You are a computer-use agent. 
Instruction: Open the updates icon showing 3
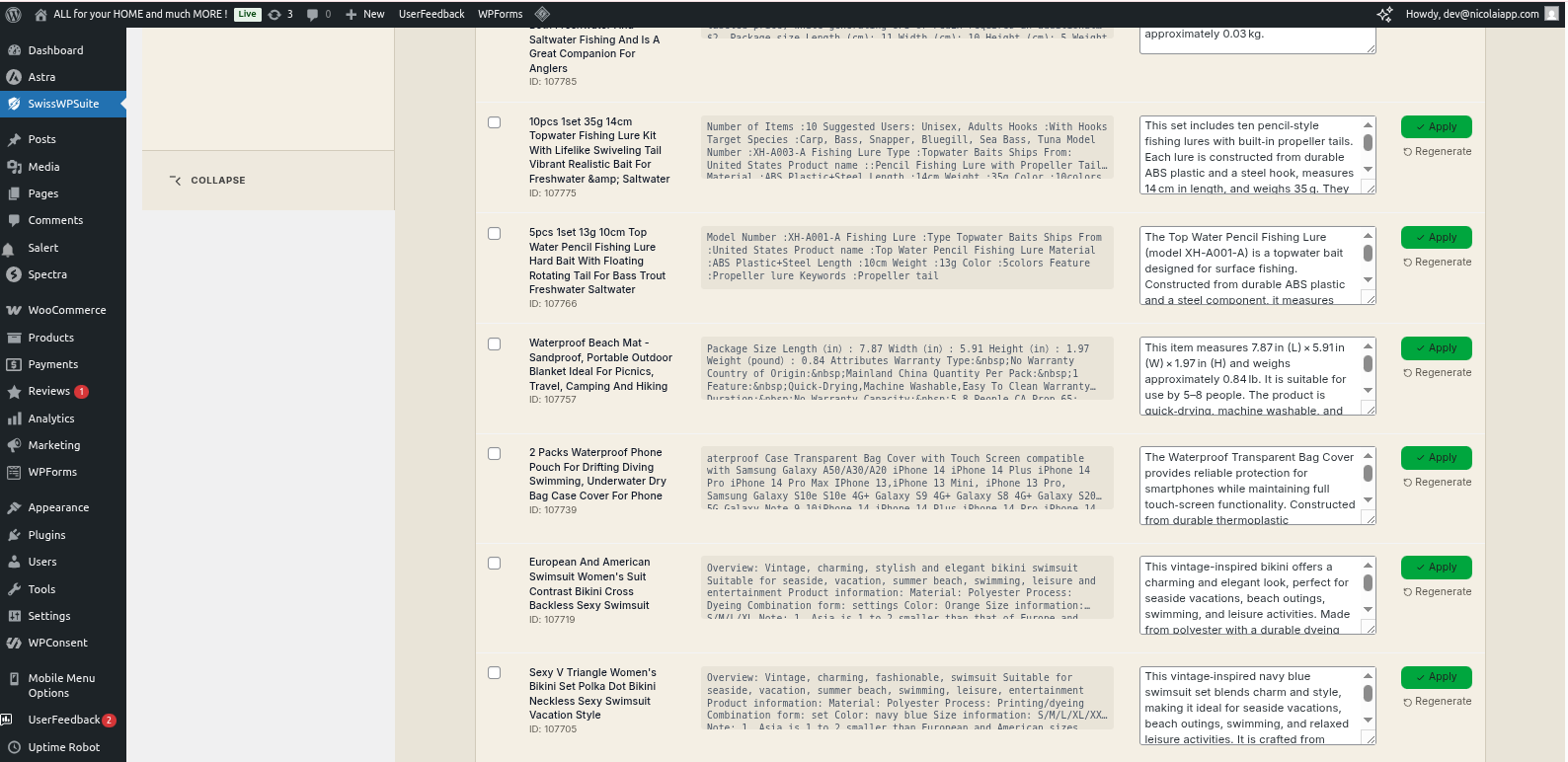click(x=280, y=14)
